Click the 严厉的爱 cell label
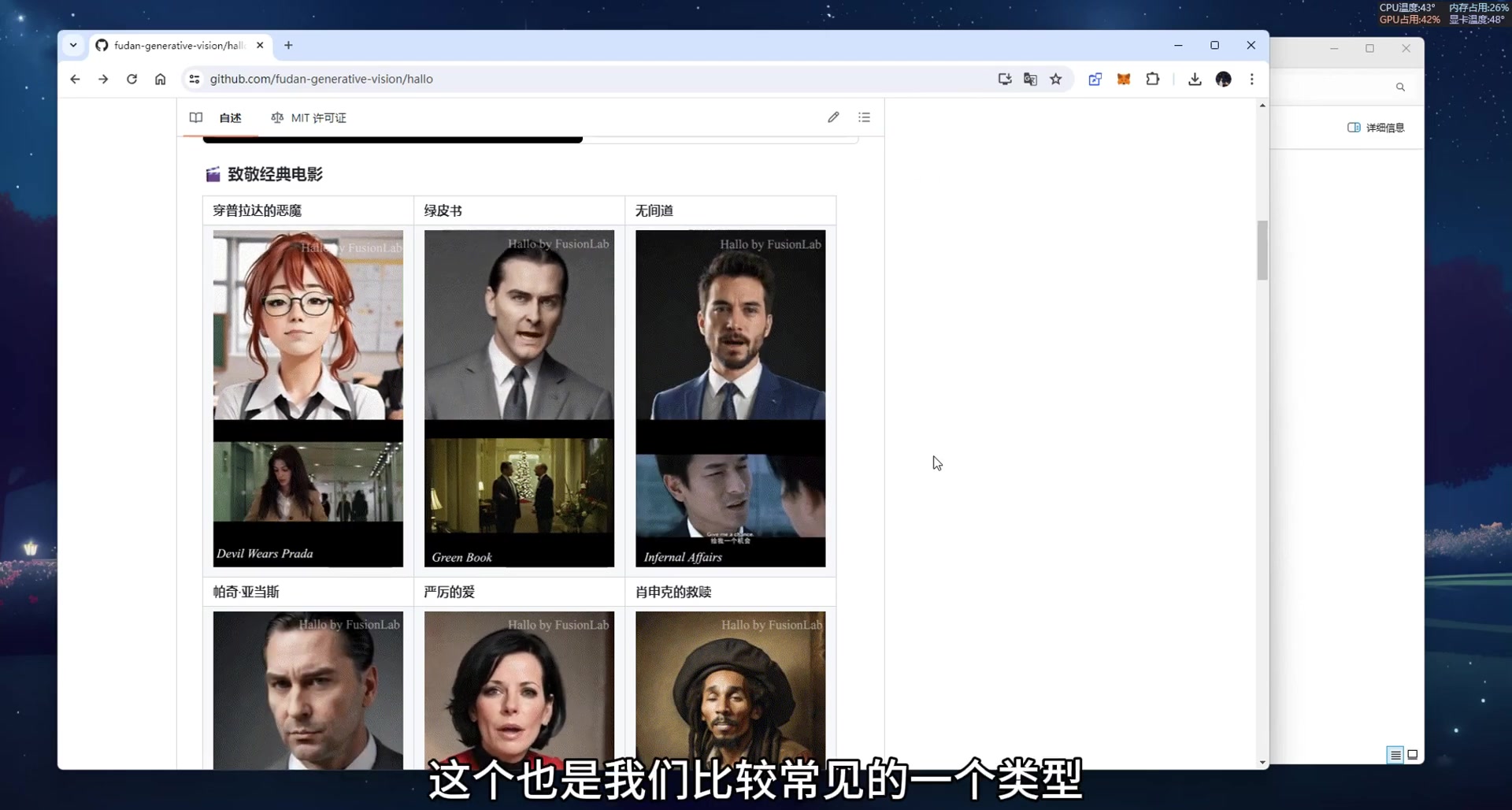Image resolution: width=1512 pixels, height=810 pixels. [450, 592]
